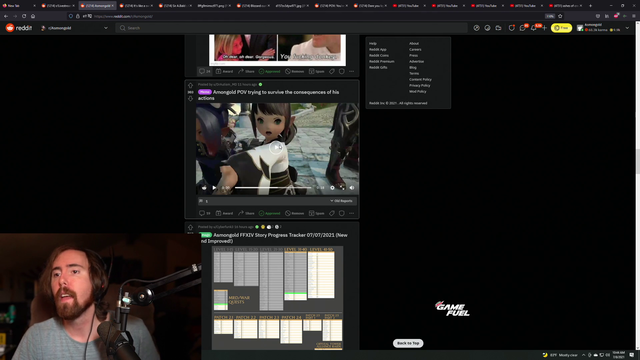Open the taskbar clock and date
Viewport: 640px width, 360px height.
pyautogui.click(x=618, y=355)
